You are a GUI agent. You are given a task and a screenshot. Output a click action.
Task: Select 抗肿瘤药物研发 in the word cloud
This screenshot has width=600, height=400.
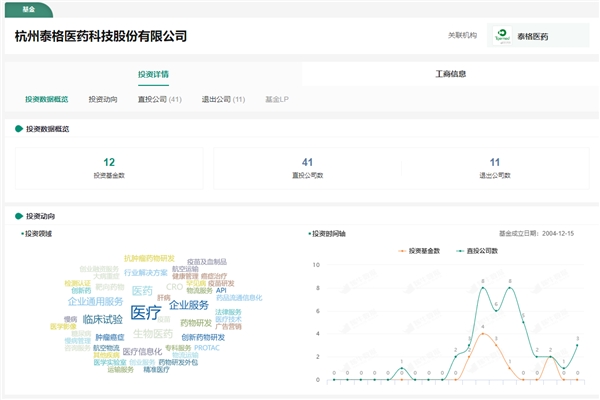(149, 258)
